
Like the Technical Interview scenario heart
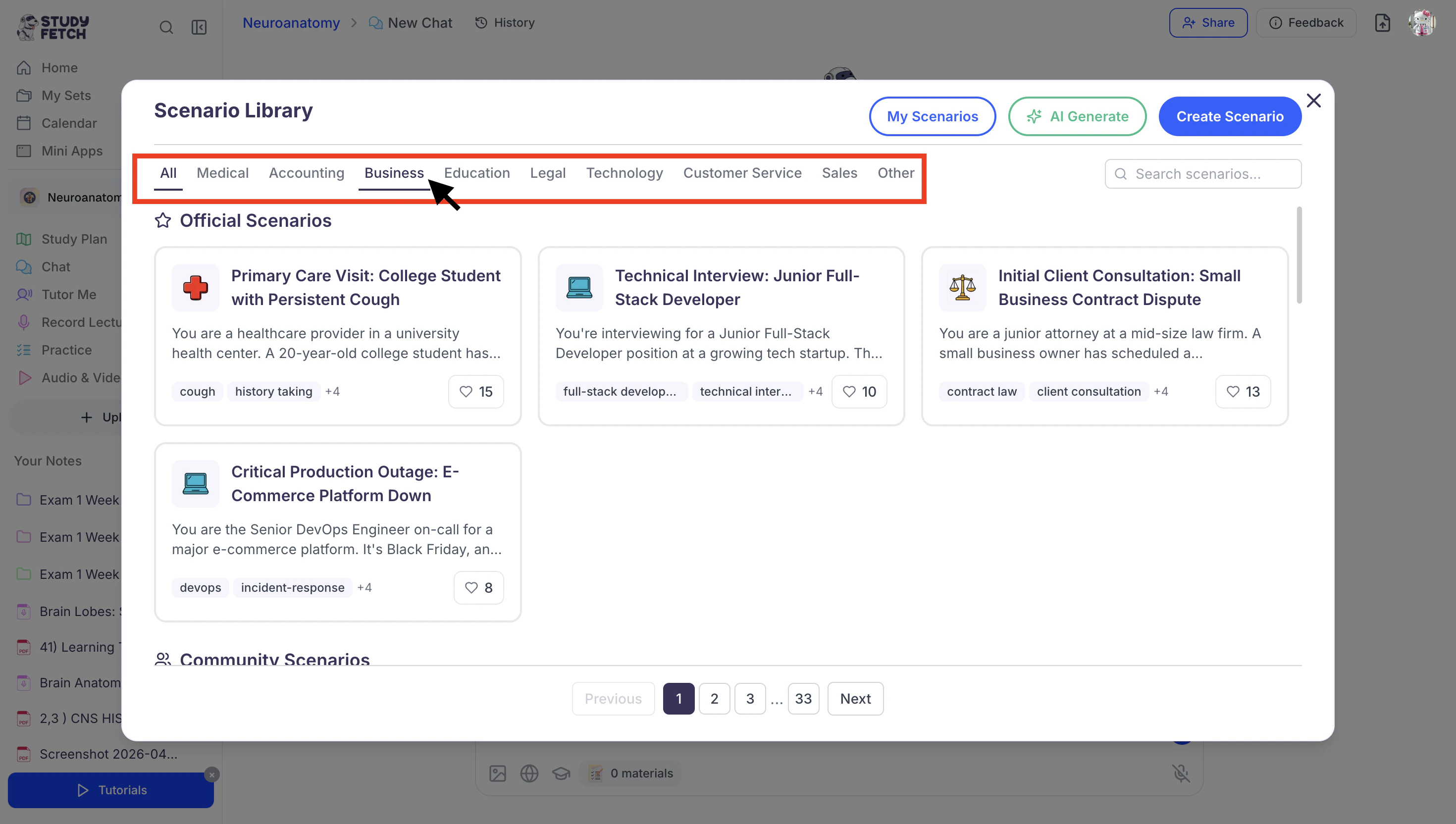(x=858, y=392)
